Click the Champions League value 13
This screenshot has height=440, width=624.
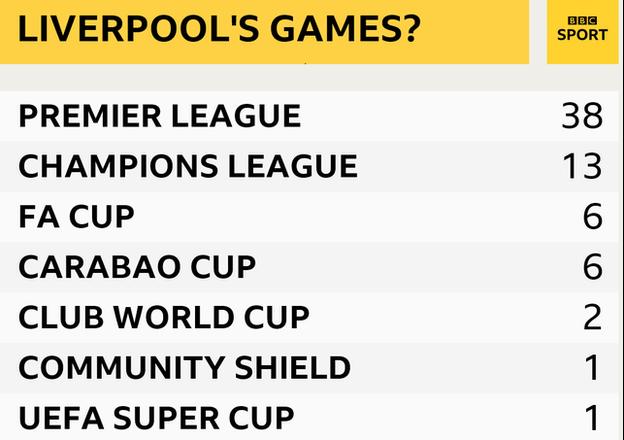[x=582, y=166]
